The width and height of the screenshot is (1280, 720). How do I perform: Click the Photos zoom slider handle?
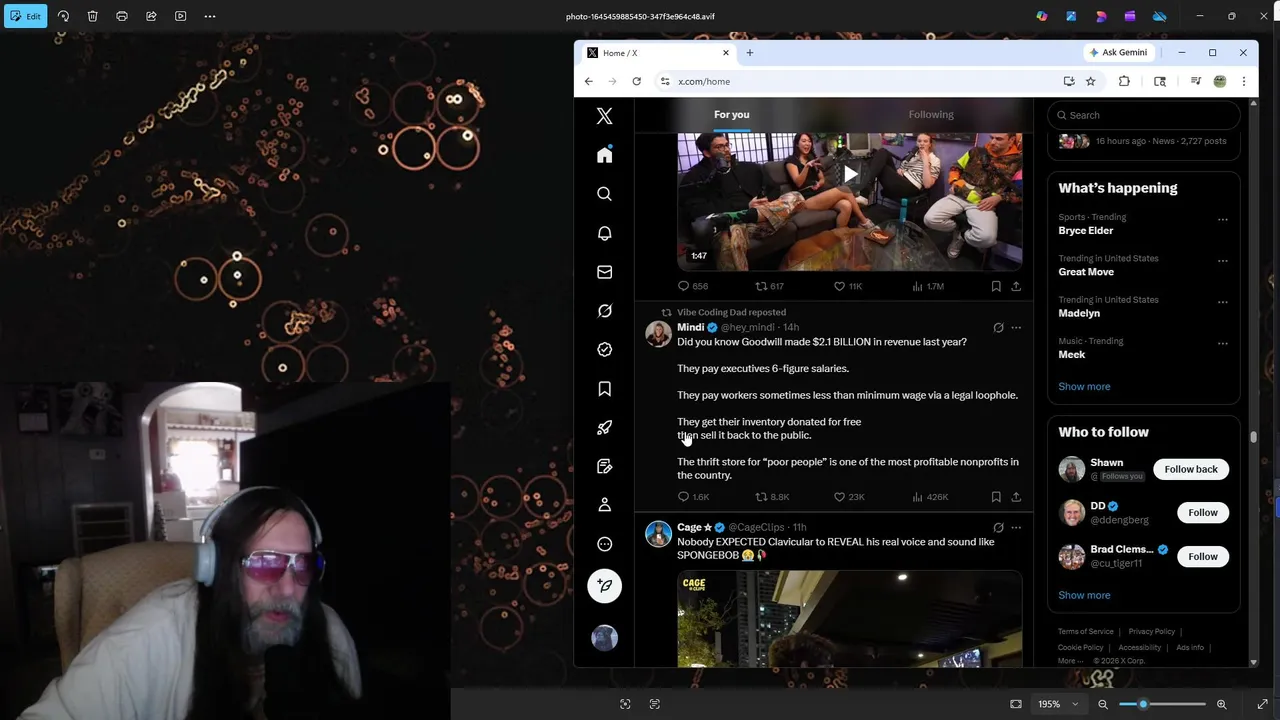(1143, 704)
